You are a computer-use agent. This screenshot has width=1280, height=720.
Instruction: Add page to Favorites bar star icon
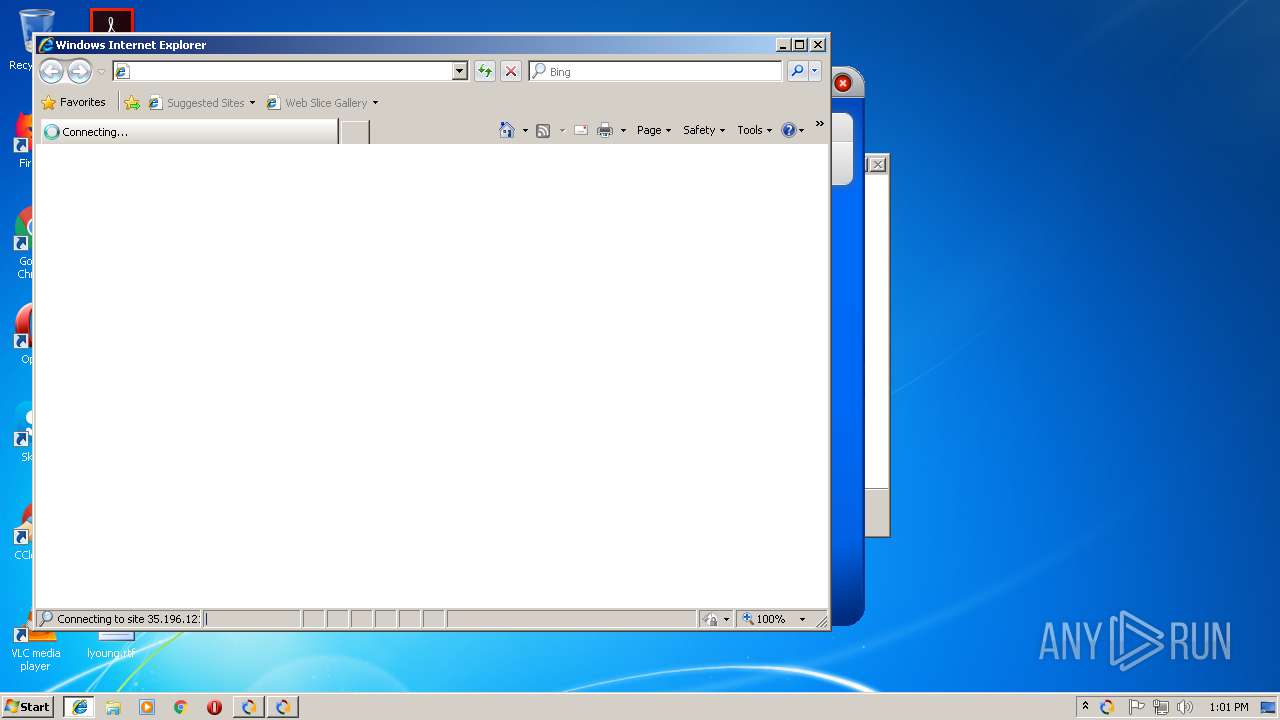click(132, 102)
